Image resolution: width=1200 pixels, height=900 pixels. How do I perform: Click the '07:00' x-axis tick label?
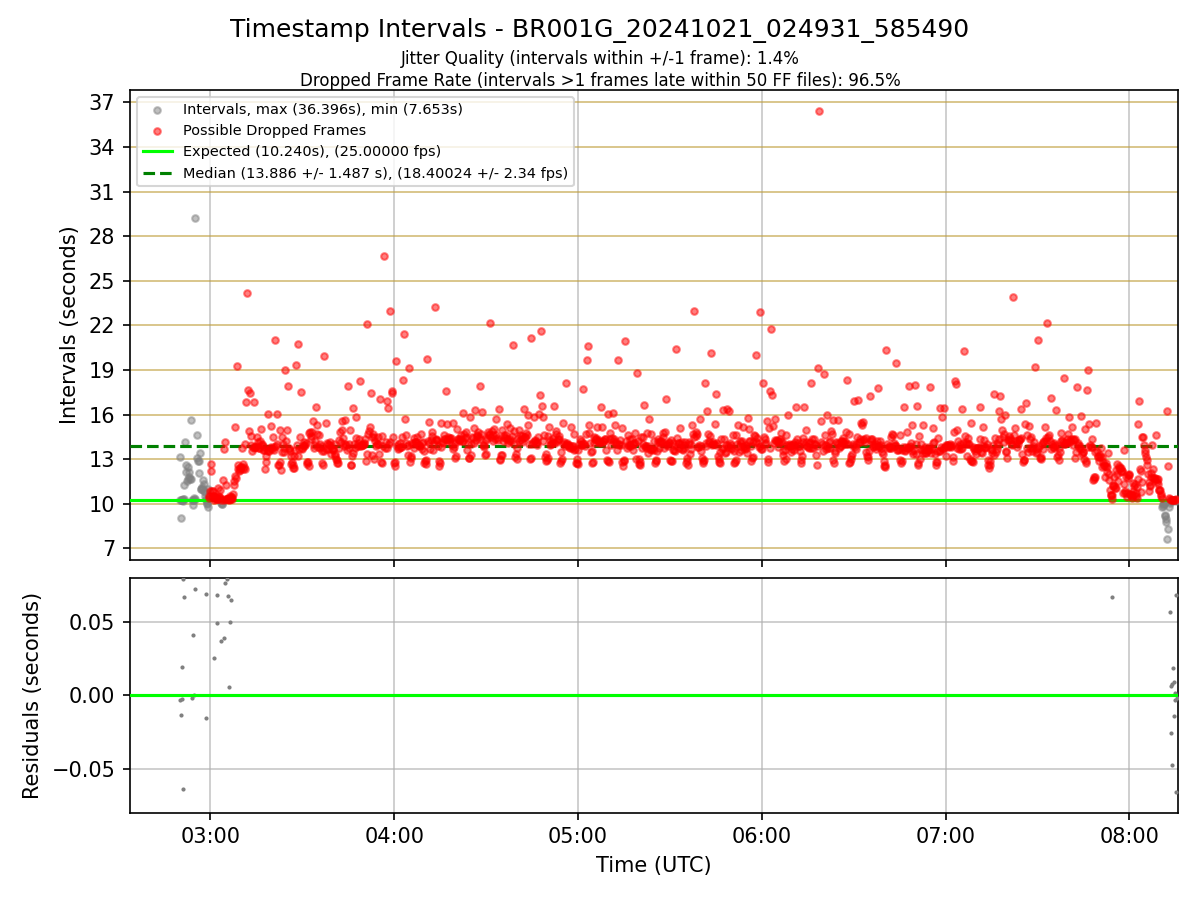pos(946,834)
